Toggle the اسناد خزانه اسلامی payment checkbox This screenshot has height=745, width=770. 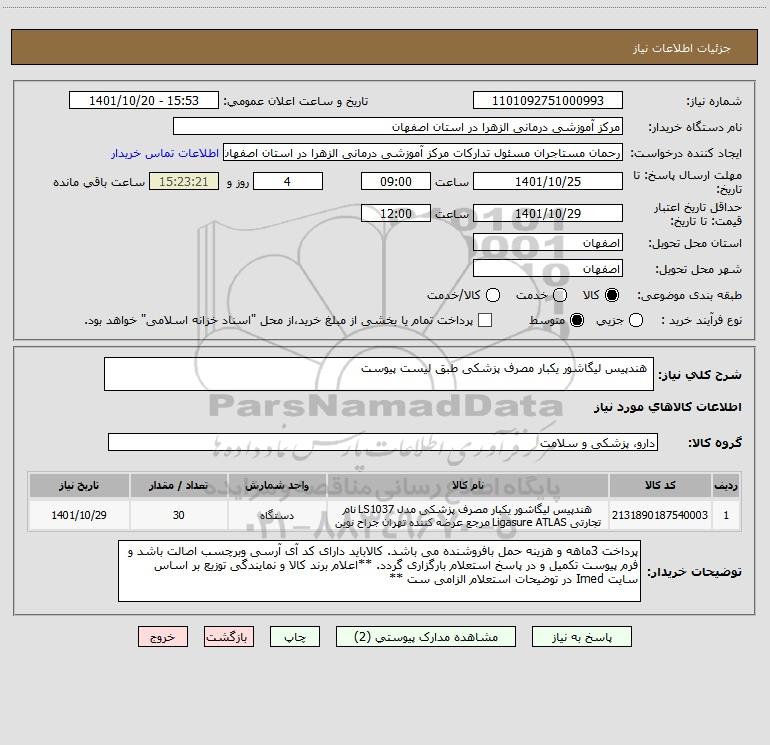coord(485,320)
